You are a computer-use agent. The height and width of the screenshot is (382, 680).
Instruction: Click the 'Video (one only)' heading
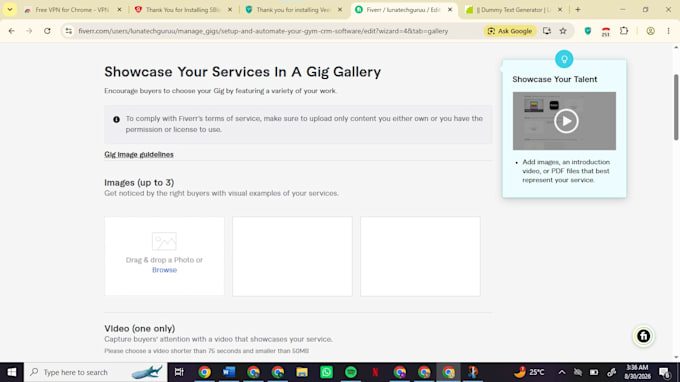(140, 328)
